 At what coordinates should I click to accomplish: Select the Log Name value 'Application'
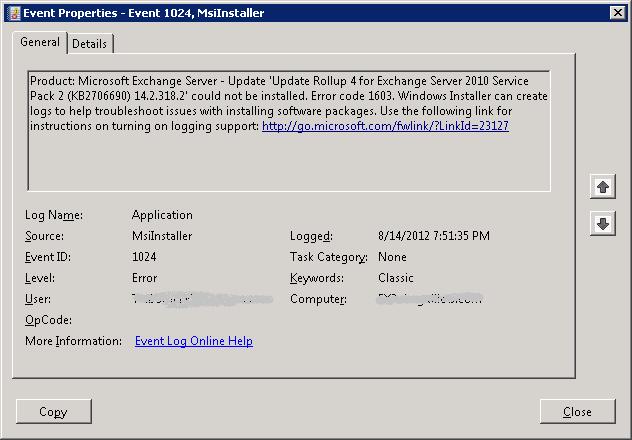click(162, 215)
